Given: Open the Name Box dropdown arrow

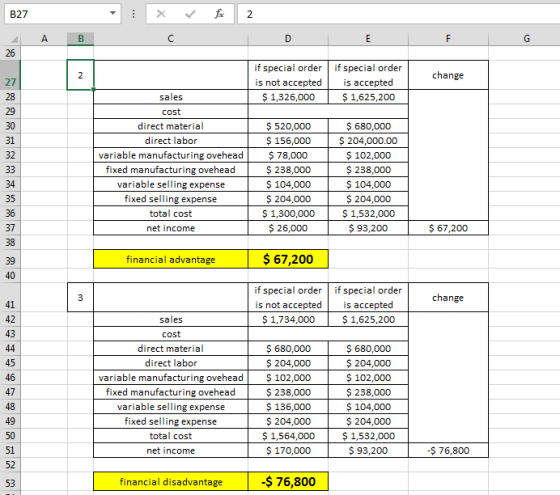Looking at the screenshot, I should coord(113,13).
